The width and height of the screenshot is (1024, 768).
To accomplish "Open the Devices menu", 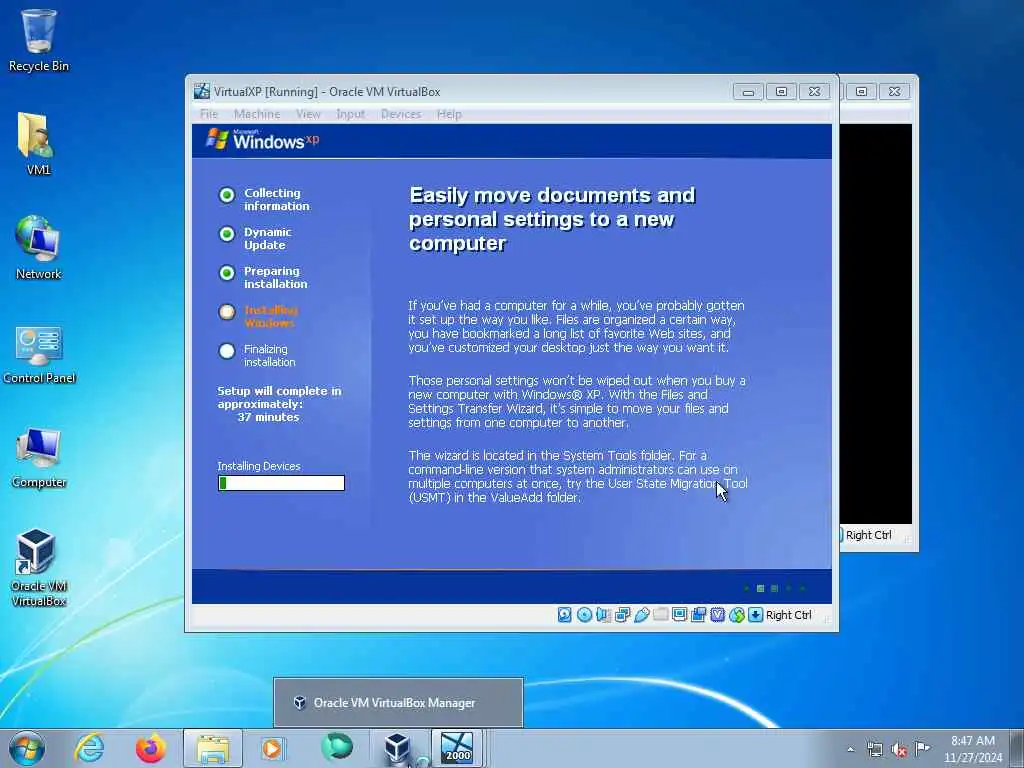I will pos(401,114).
